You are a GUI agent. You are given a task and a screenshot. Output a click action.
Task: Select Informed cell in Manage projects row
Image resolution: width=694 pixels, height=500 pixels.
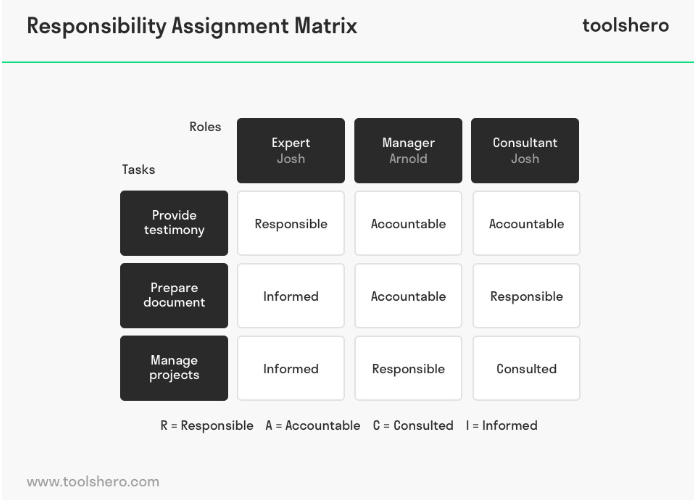tap(291, 369)
